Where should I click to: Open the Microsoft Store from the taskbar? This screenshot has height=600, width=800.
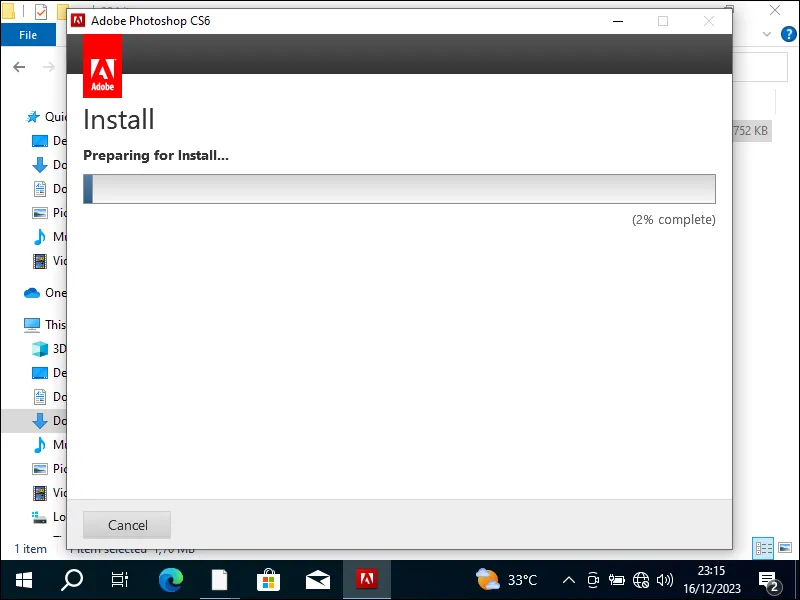tap(268, 579)
